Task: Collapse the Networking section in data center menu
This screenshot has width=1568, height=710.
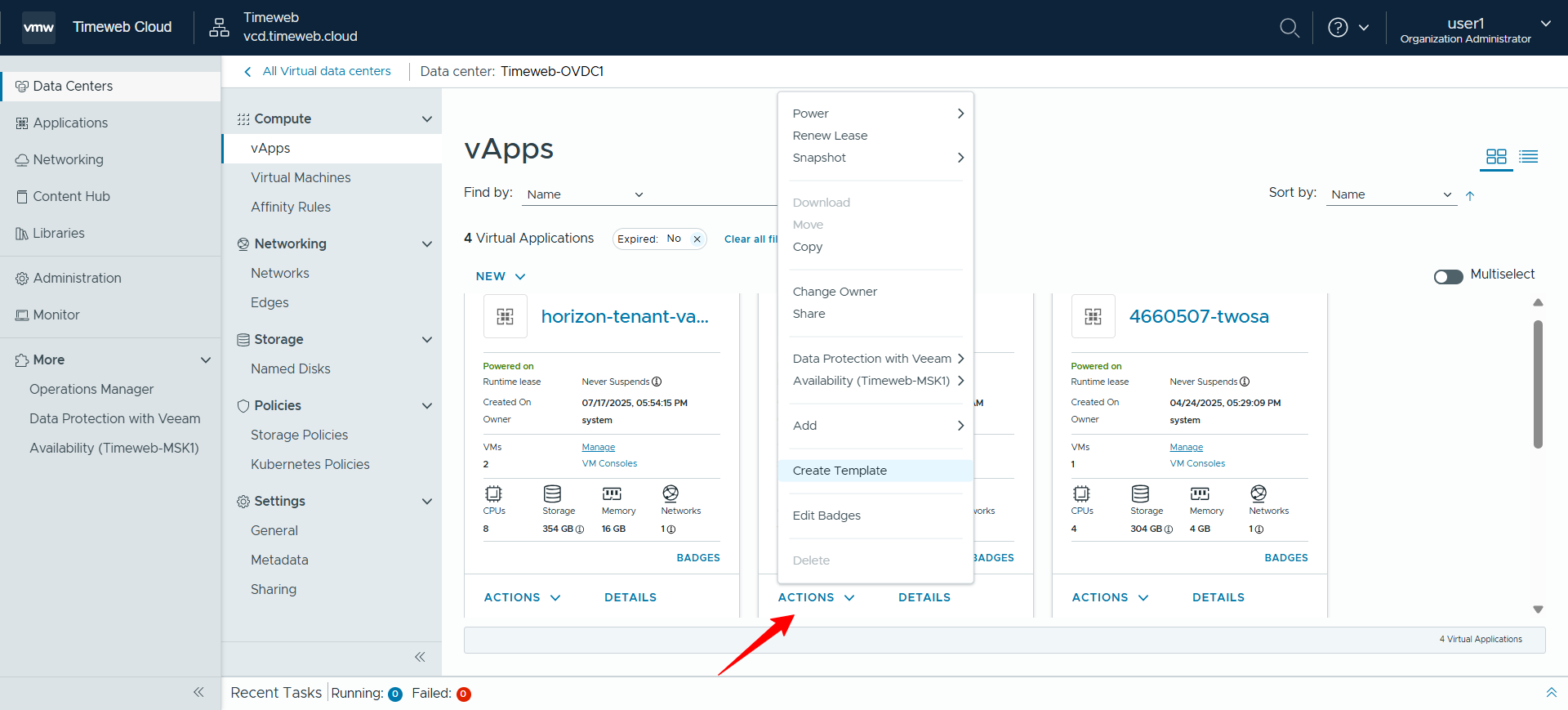Action: 426,244
